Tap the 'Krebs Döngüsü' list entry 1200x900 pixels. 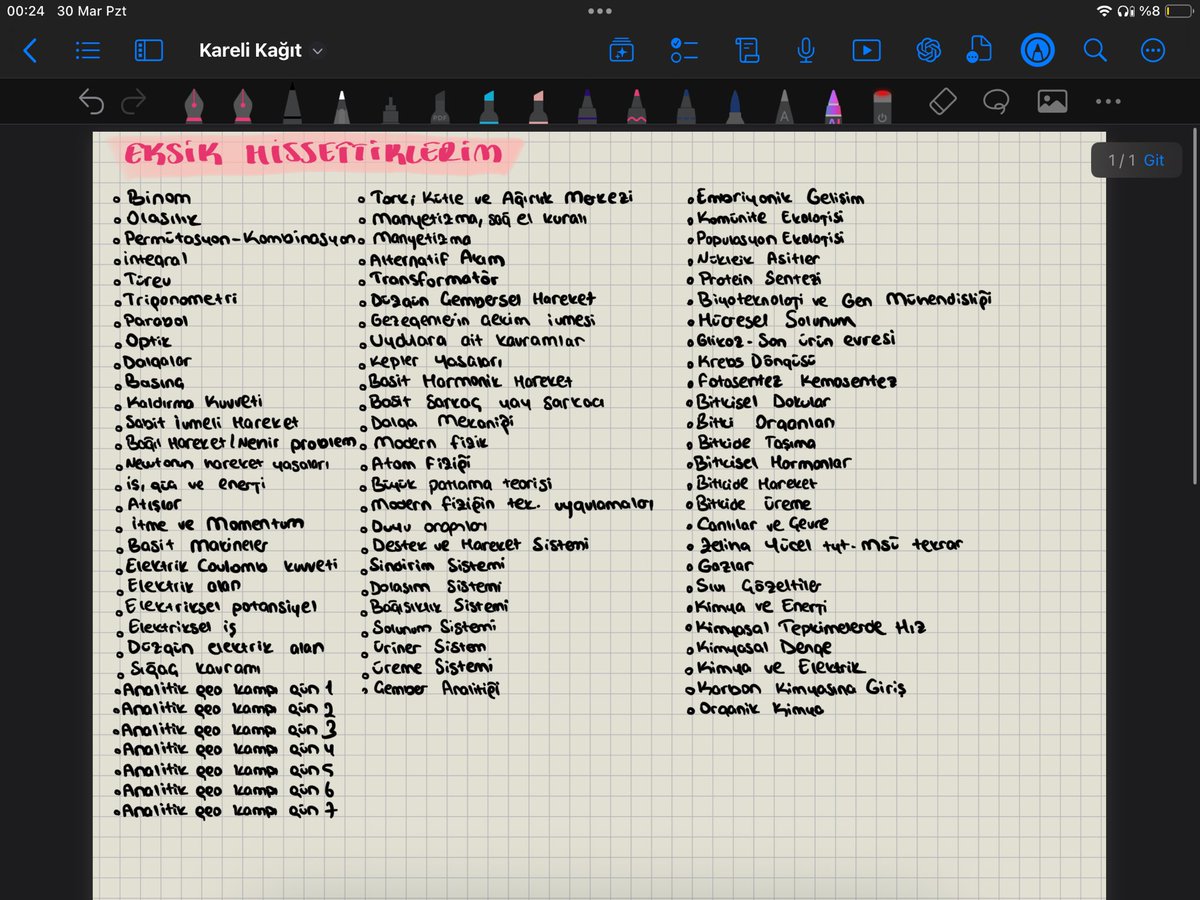[757, 361]
